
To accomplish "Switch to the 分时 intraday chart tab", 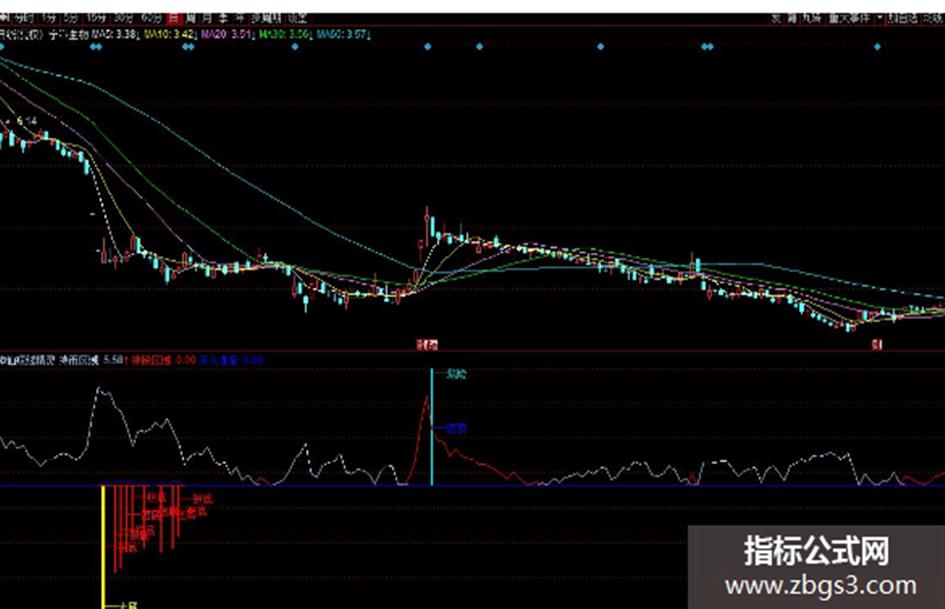I will click(24, 18).
